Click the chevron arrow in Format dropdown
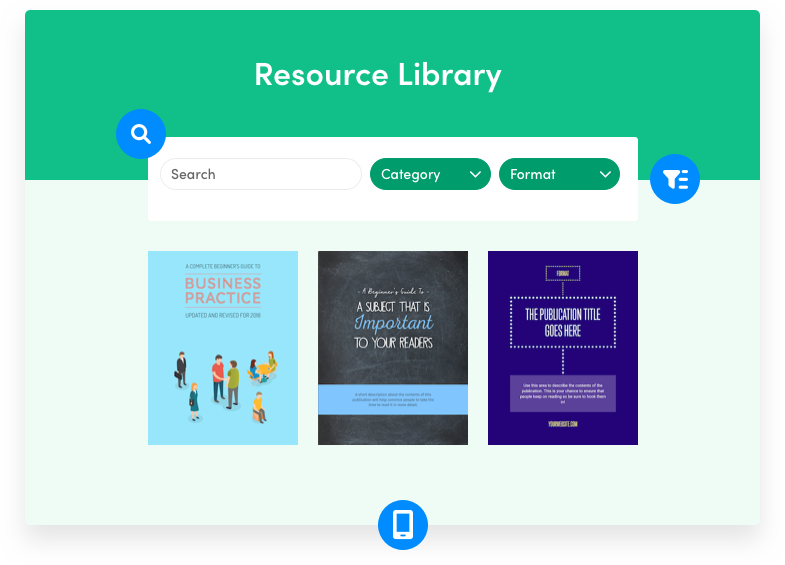The width and height of the screenshot is (785, 565). pos(605,174)
